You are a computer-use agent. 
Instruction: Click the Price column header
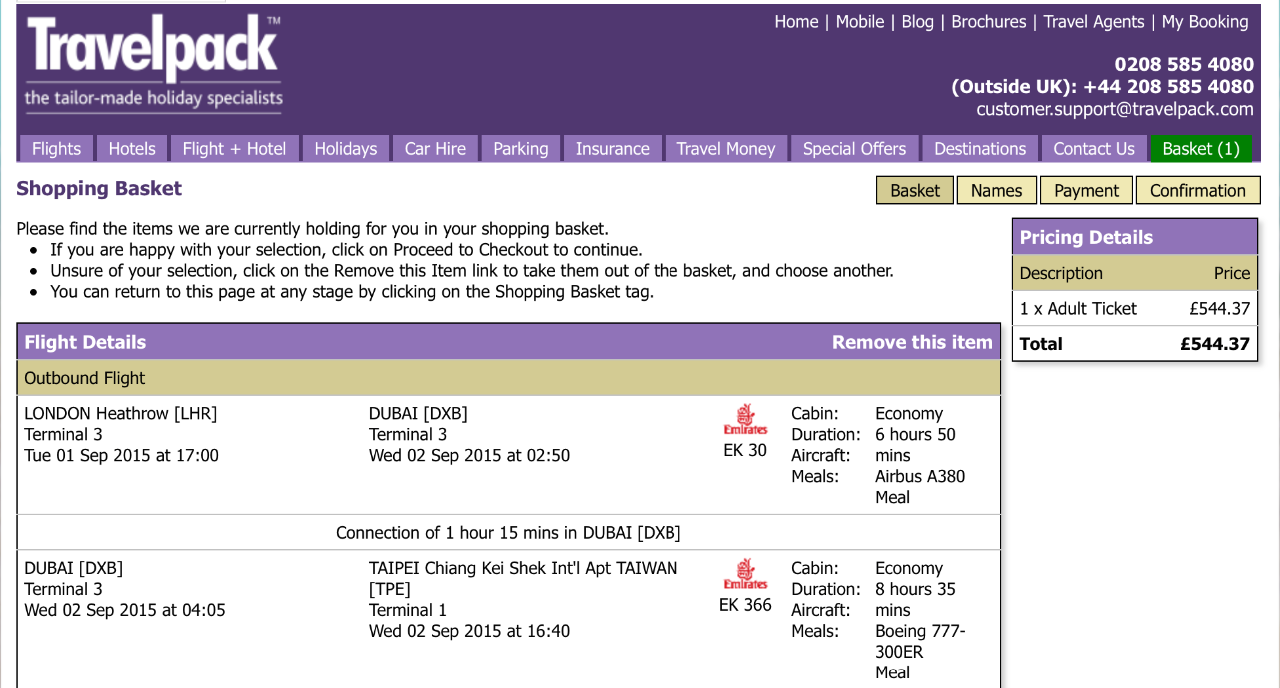(x=1232, y=273)
